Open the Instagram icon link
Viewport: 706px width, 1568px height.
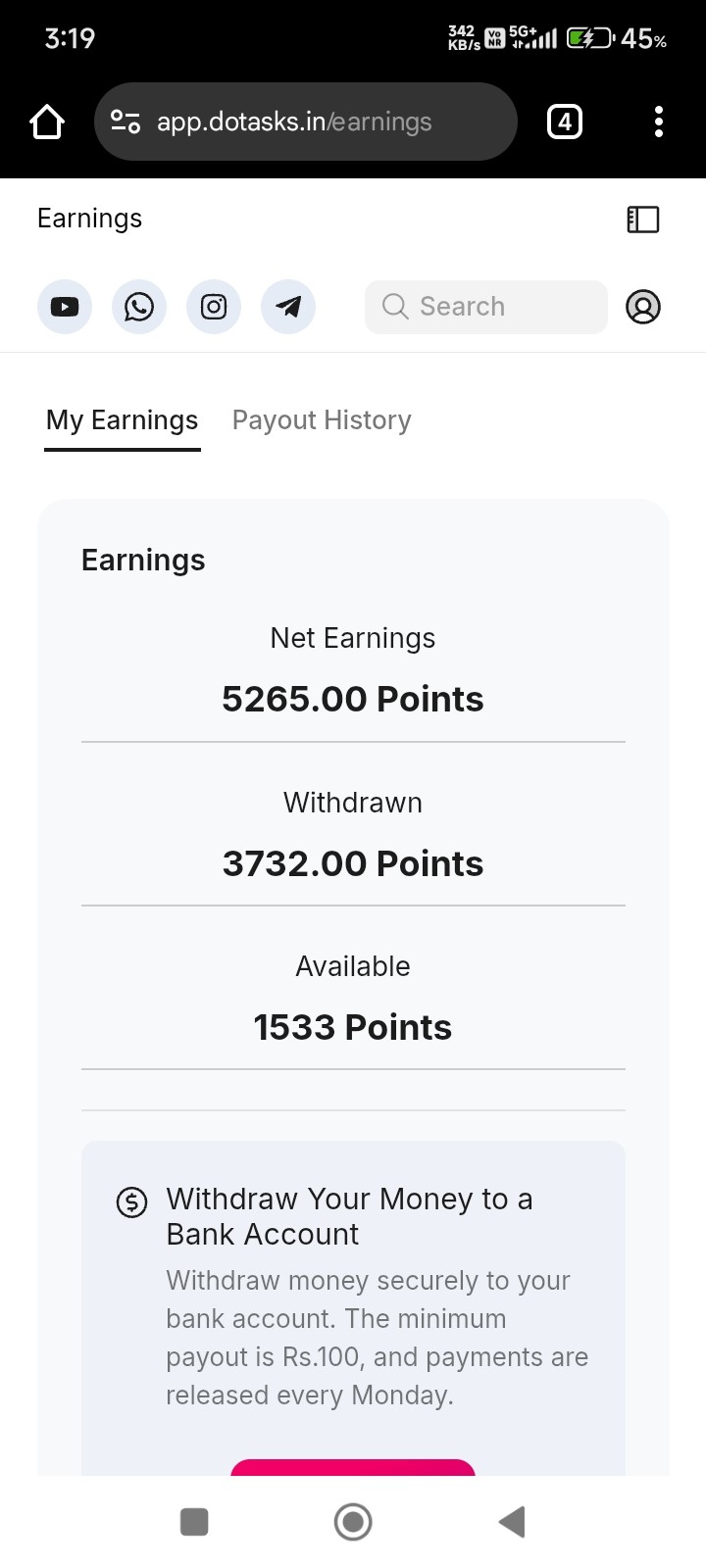point(214,307)
